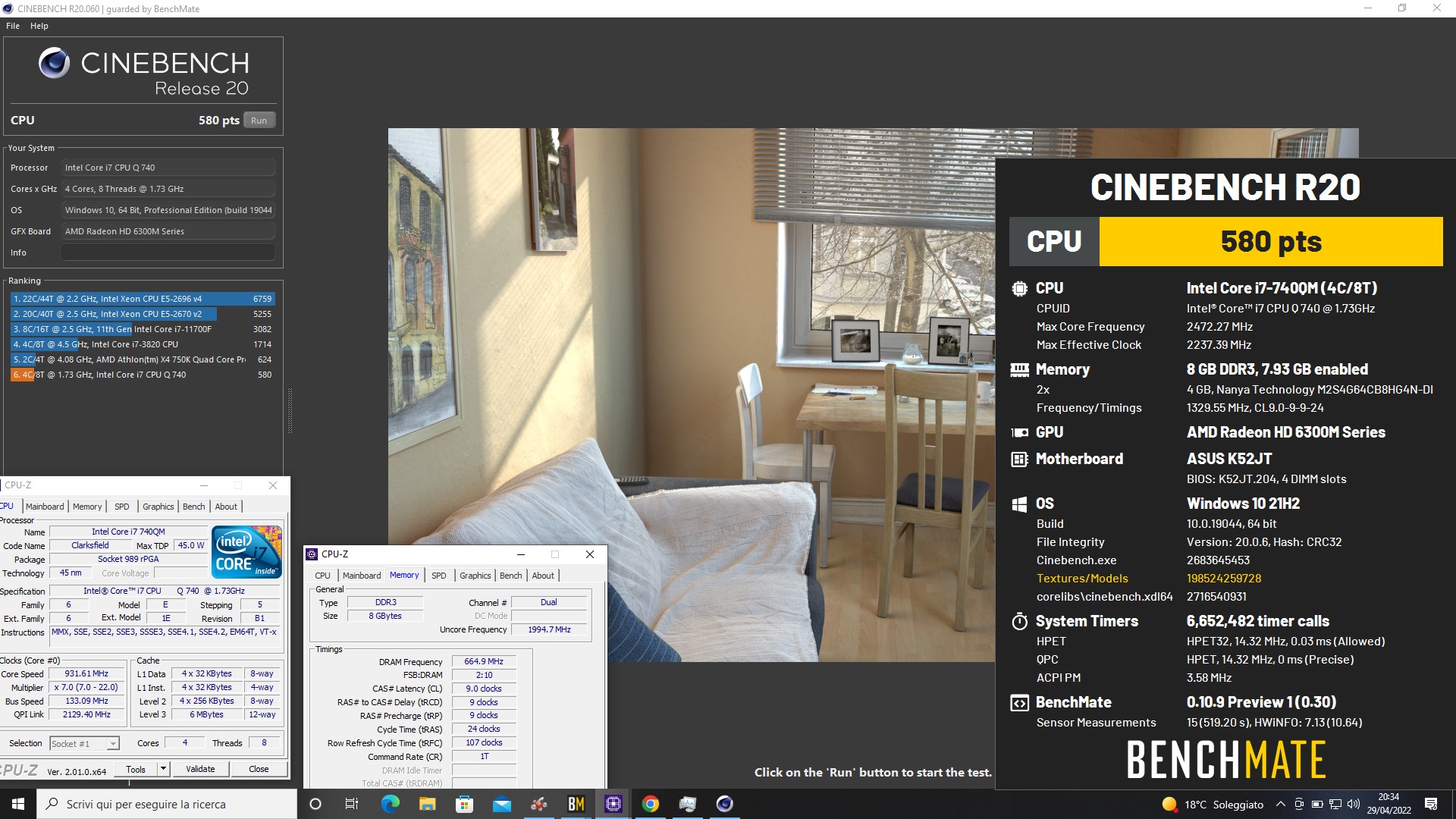Open File Explorer from the taskbar
Viewport: 1456px width, 819px height.
pos(427,804)
